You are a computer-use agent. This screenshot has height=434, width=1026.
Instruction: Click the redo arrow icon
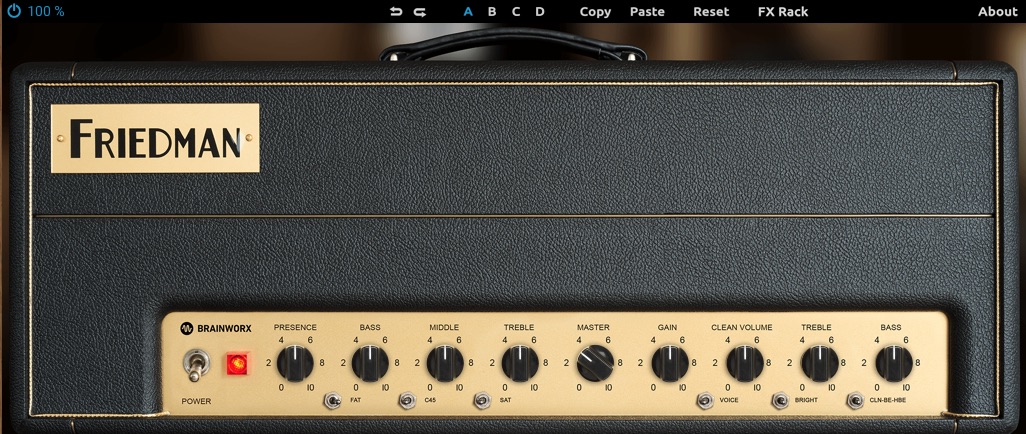[x=420, y=12]
